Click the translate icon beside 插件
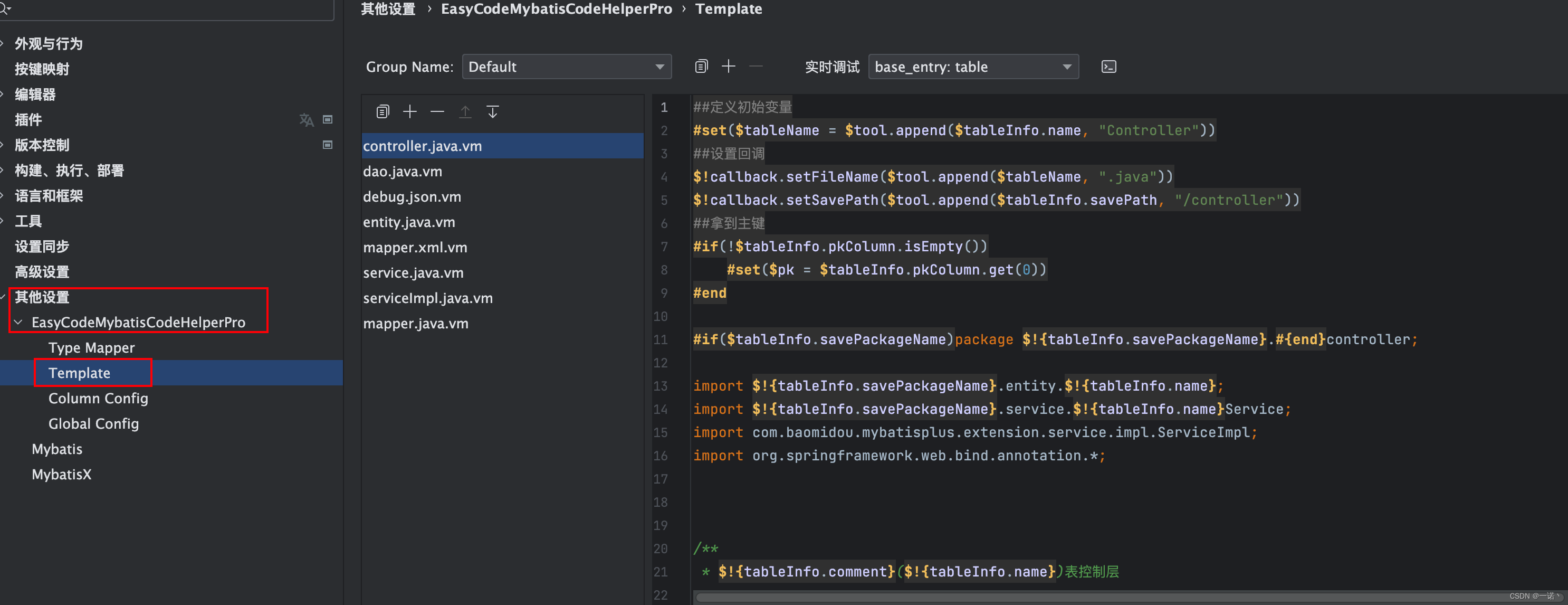This screenshot has height=605, width=1568. tap(307, 120)
